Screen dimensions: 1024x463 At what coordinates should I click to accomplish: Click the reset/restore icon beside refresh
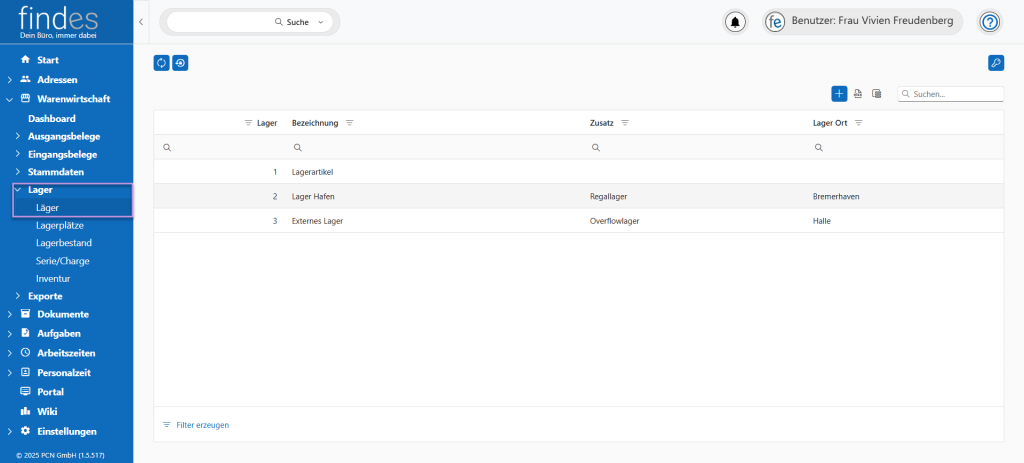click(180, 63)
